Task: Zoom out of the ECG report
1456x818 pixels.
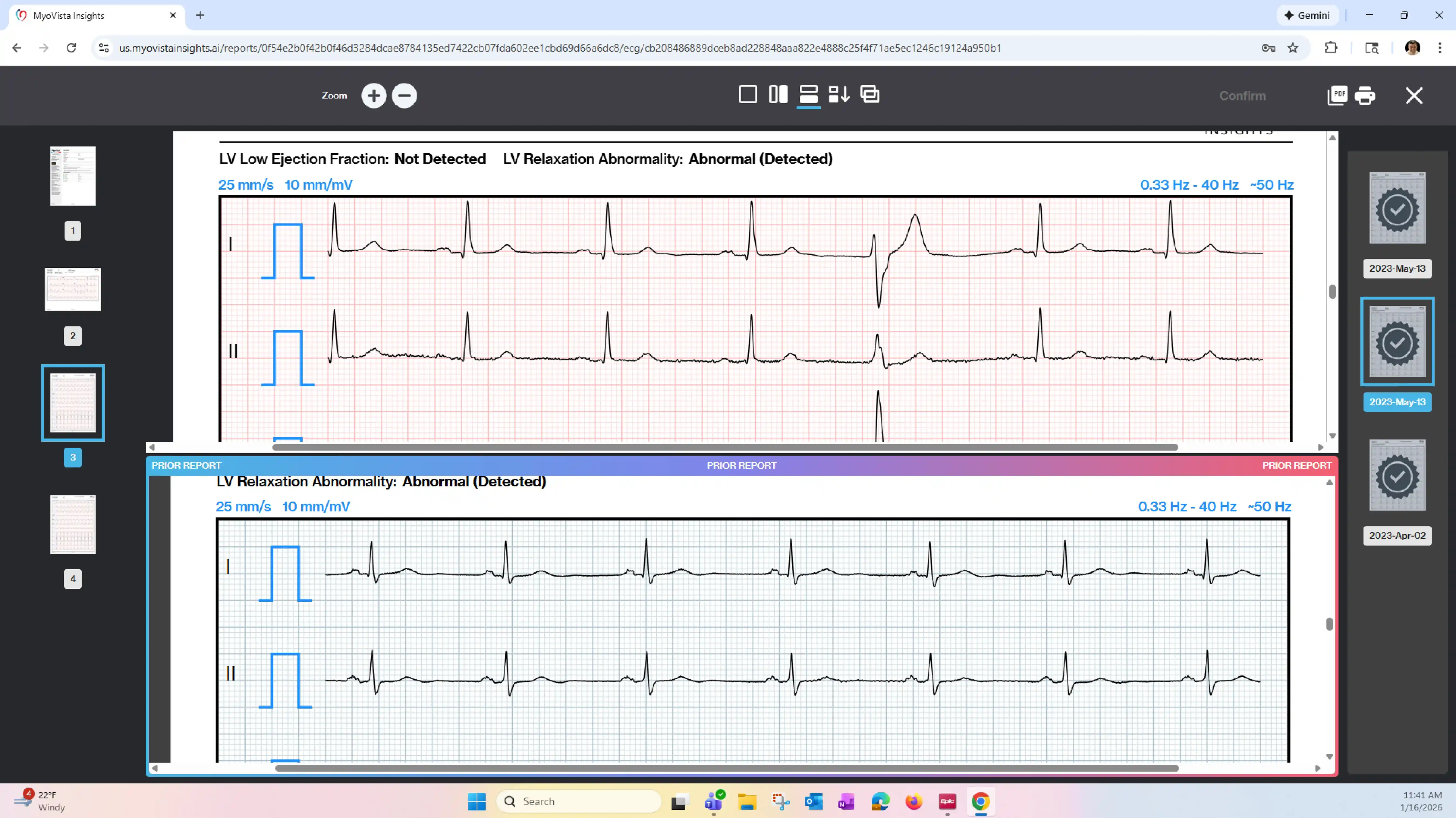Action: click(x=404, y=96)
